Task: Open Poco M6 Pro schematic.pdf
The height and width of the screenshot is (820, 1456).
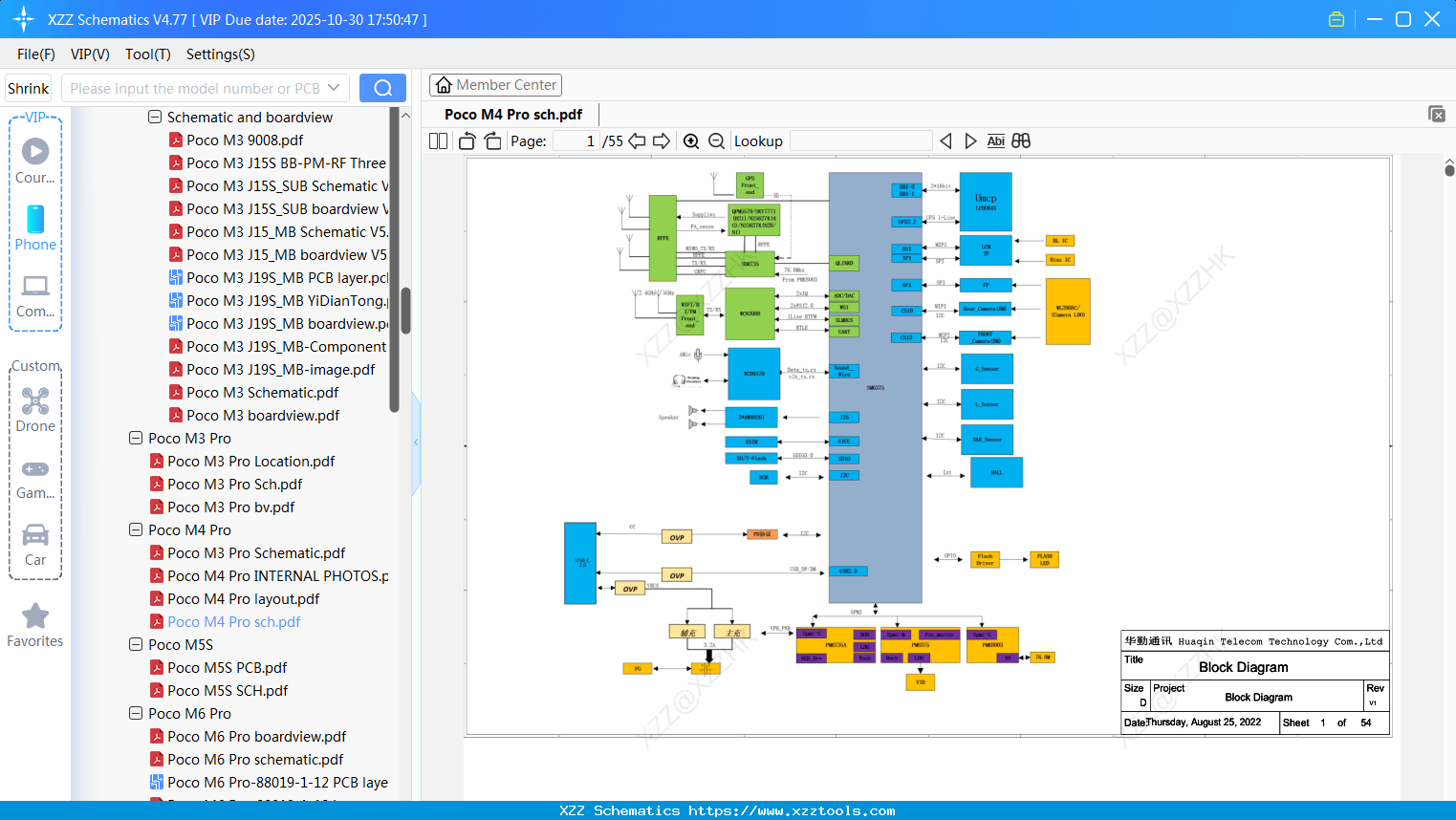Action: click(x=255, y=760)
